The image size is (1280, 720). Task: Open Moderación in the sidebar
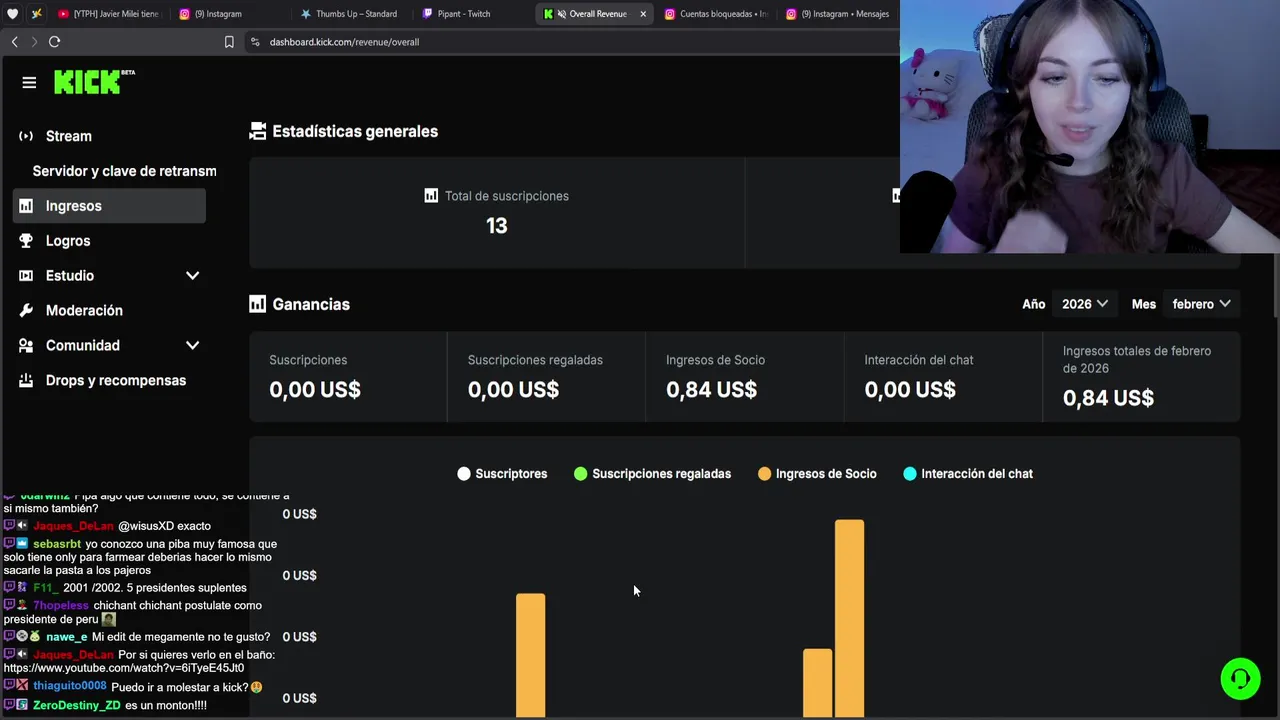tap(109, 311)
